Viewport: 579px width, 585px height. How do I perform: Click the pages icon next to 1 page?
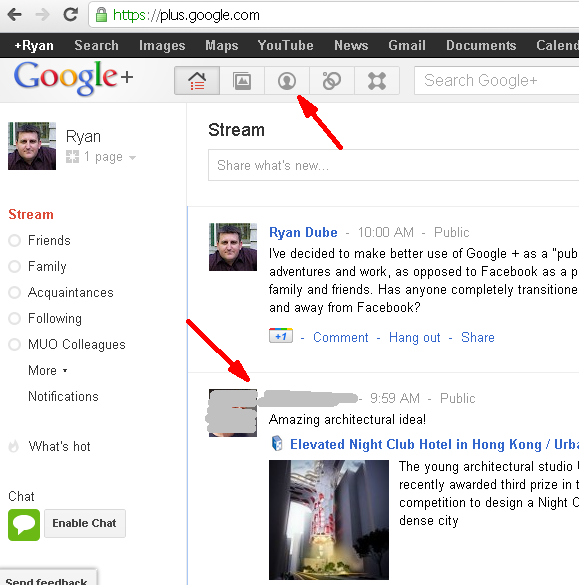[x=72, y=156]
